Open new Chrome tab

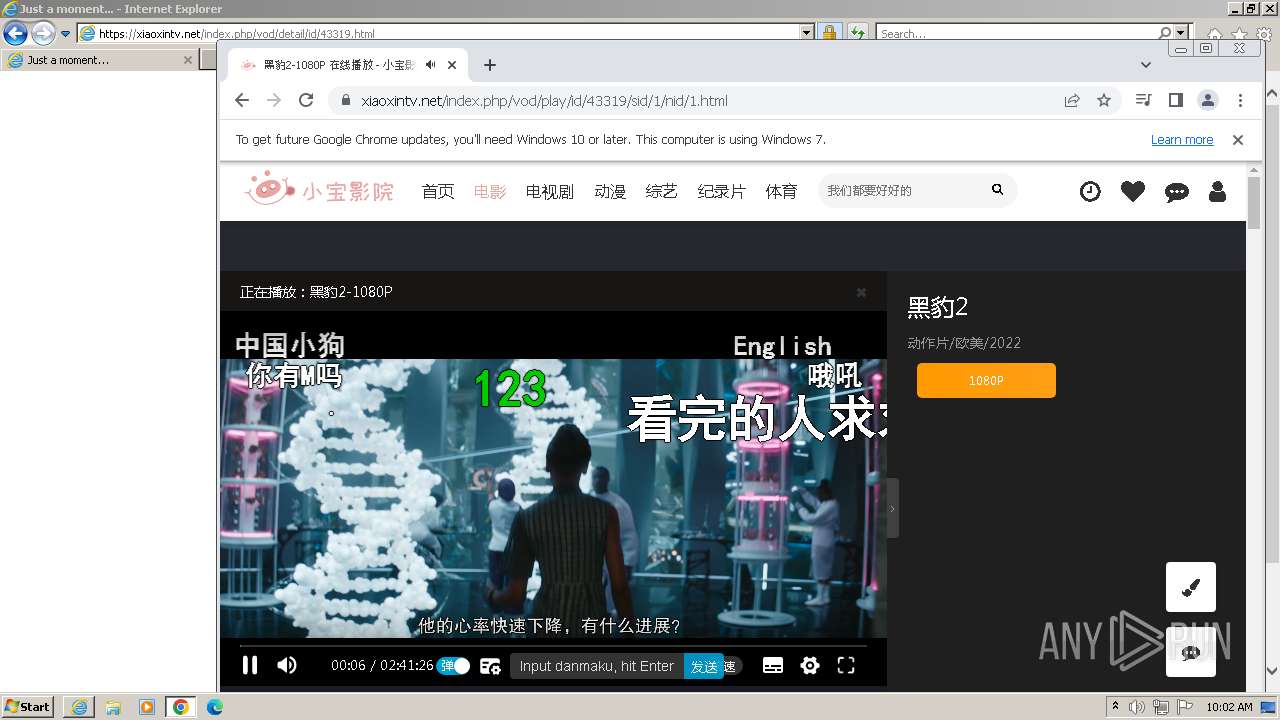click(x=489, y=65)
